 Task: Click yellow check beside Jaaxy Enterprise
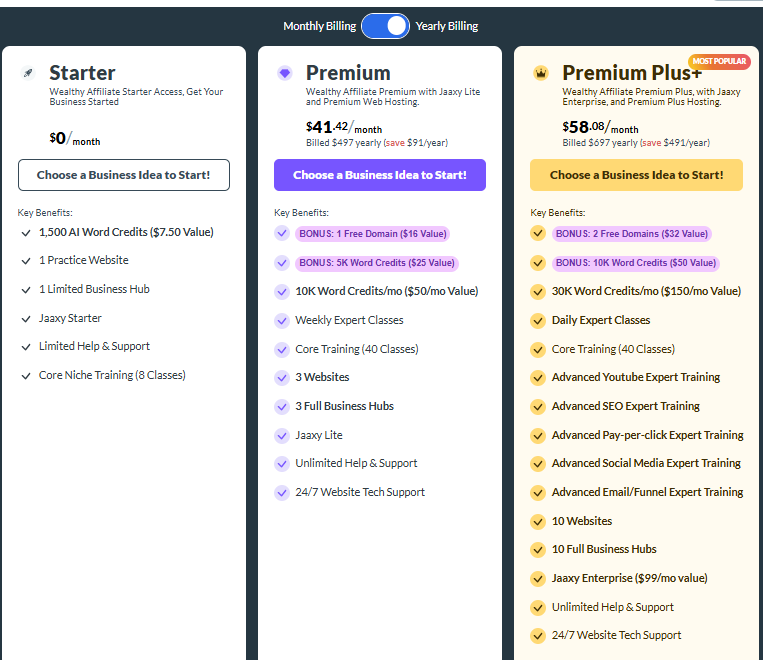click(x=538, y=579)
